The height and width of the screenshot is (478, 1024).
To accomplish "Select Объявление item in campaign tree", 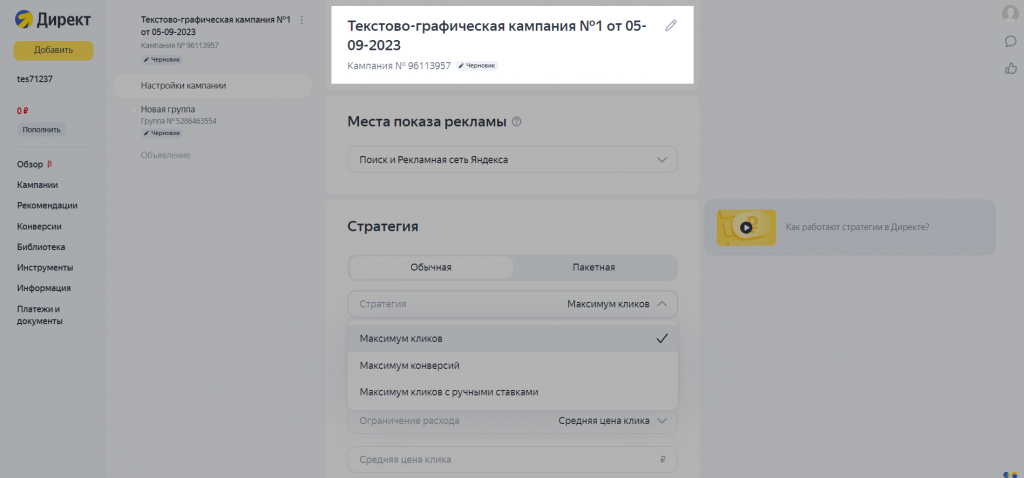I will point(165,155).
